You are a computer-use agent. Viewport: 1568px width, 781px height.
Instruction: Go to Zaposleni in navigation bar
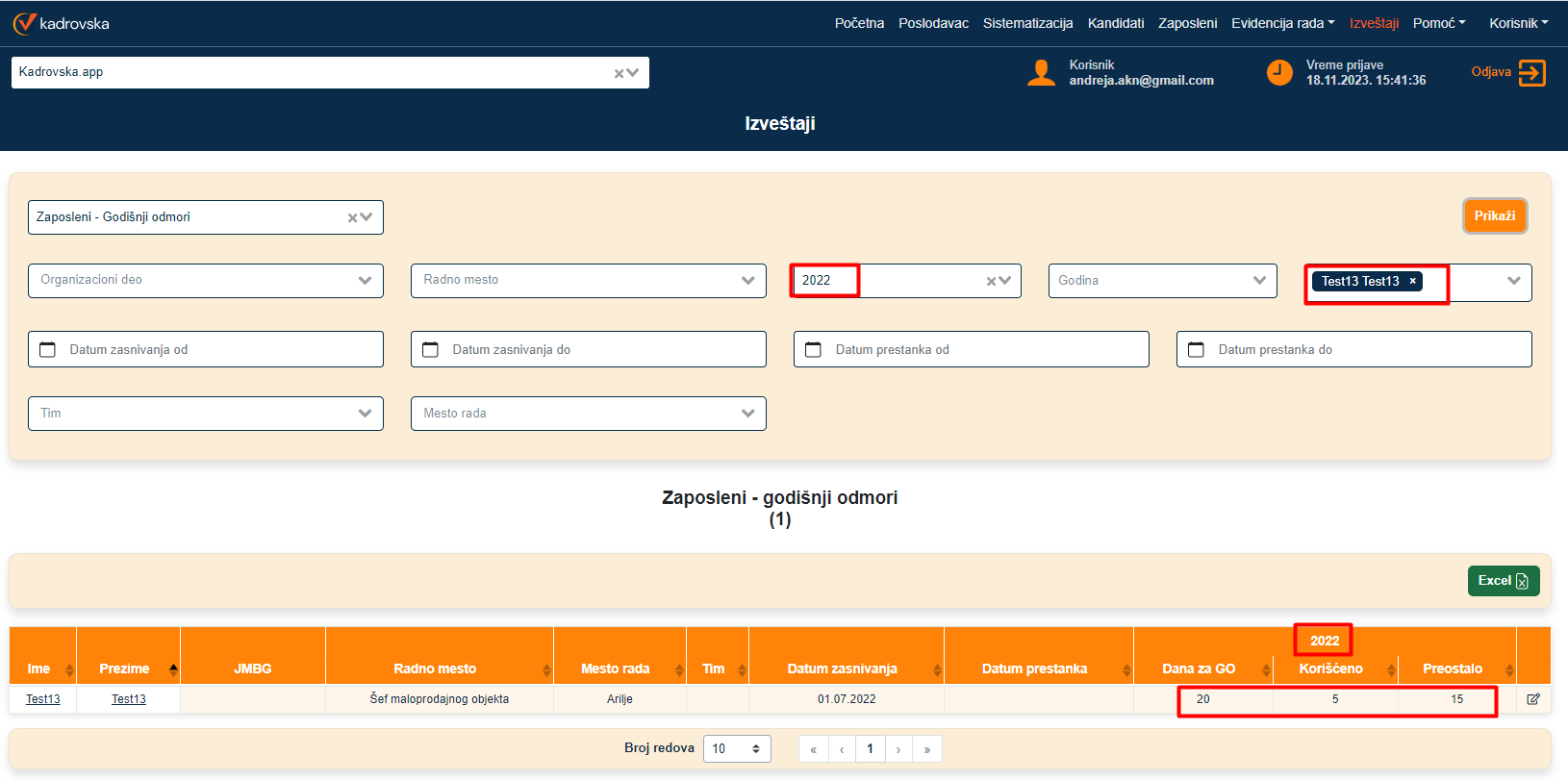coord(1187,23)
